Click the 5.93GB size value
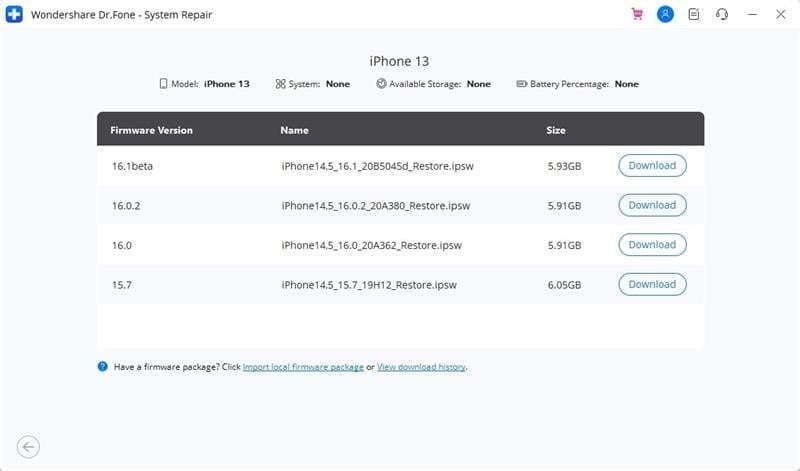 pos(564,166)
